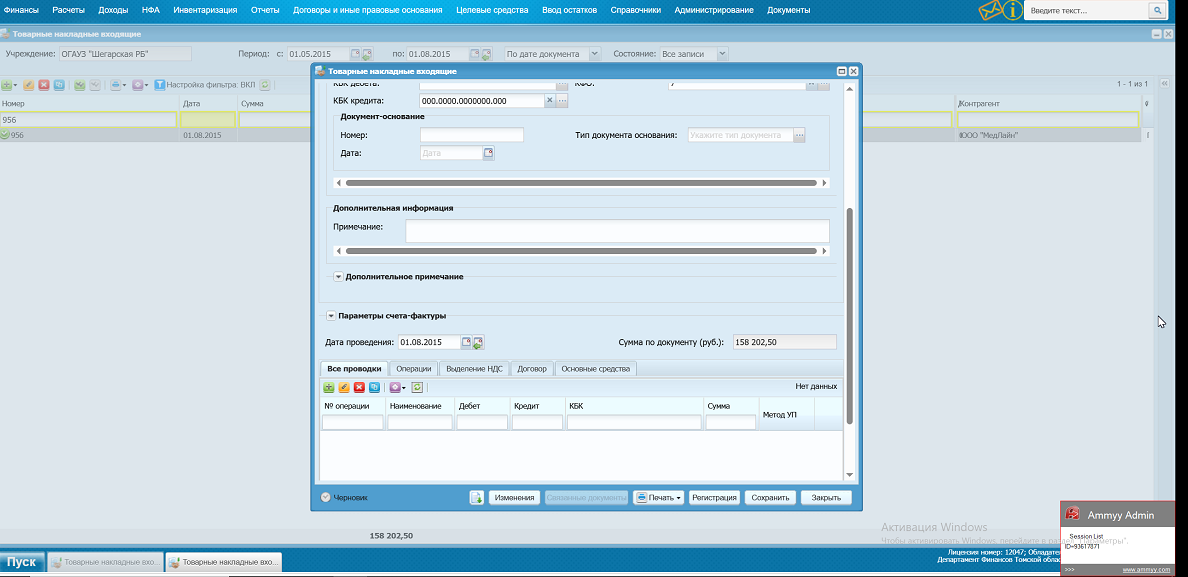Click the Регистрация button
The image size is (1188, 577).
(x=714, y=497)
